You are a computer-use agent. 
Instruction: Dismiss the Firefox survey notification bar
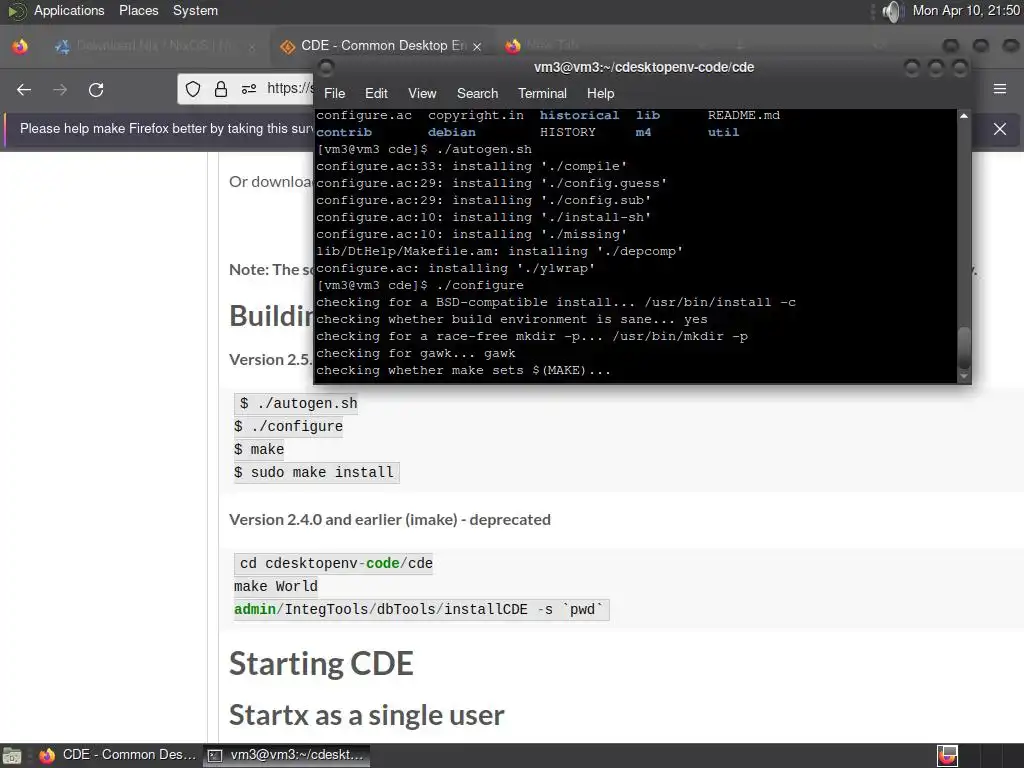(x=1000, y=129)
